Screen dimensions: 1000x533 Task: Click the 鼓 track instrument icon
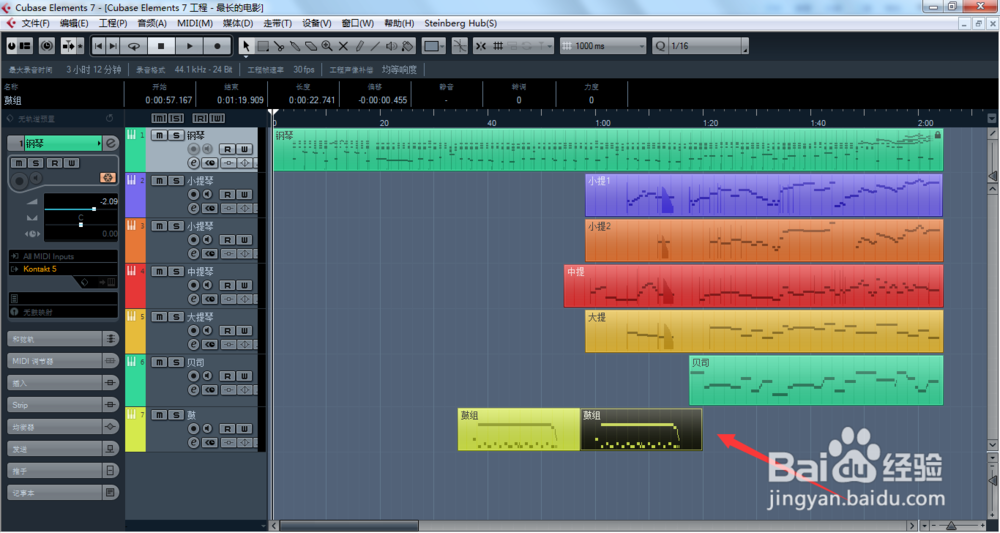point(131,414)
